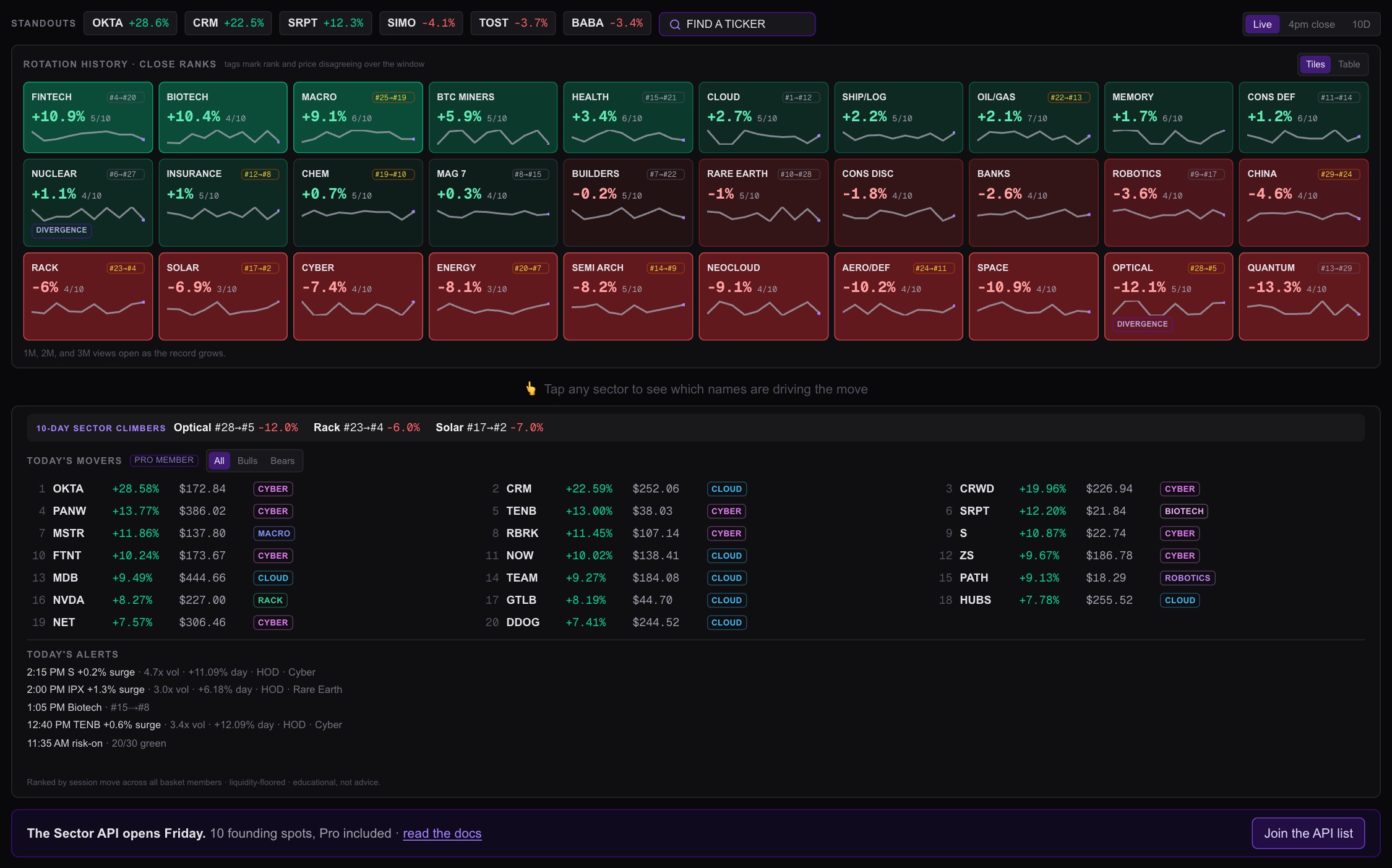
Task: Open the CONS DEF sector tile
Action: click(1304, 118)
